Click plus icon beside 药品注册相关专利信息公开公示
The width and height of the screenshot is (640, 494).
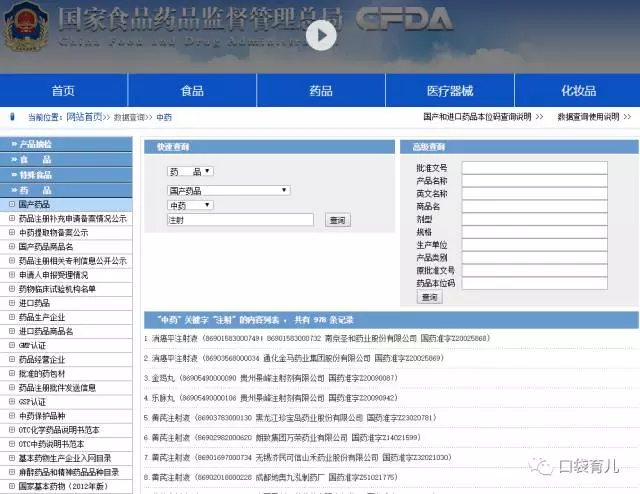12,260
